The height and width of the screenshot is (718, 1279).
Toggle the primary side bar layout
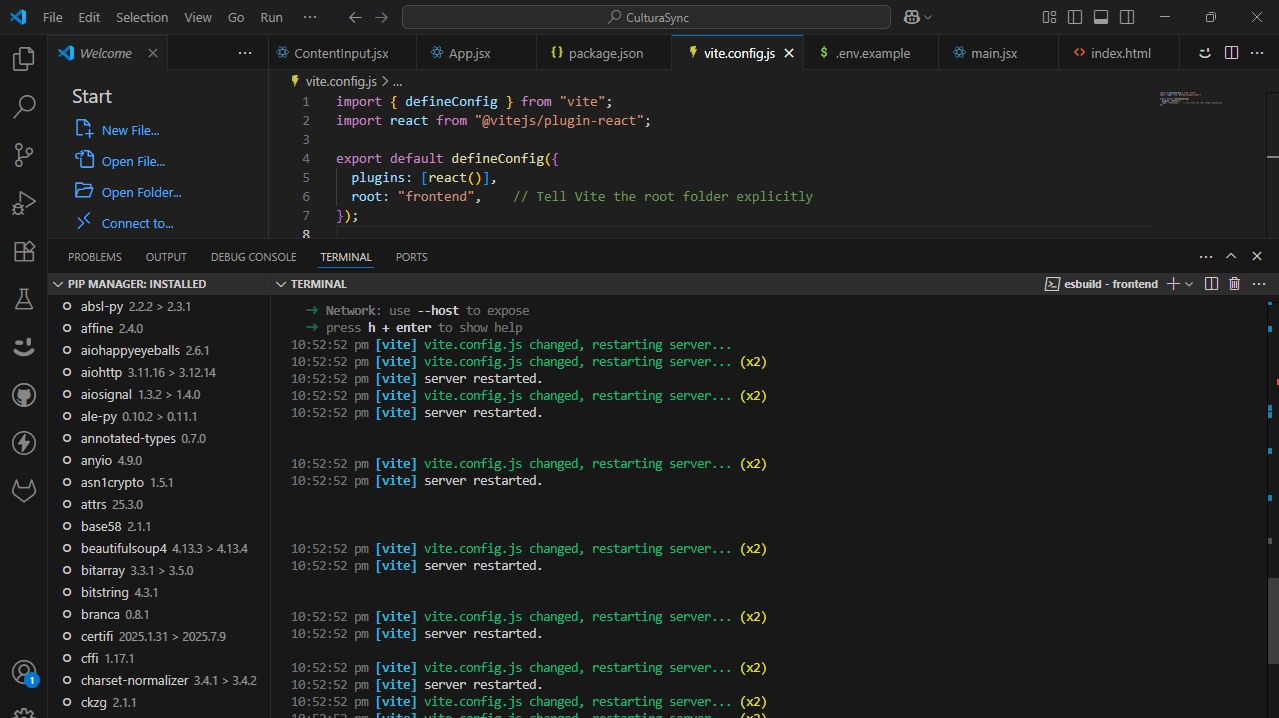click(1075, 17)
